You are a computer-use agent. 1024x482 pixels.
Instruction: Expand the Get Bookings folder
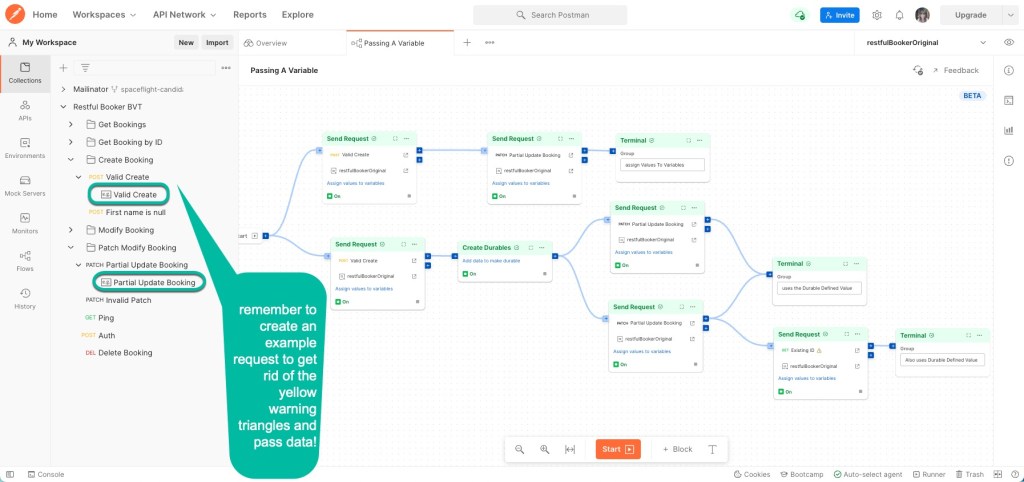tap(70, 124)
